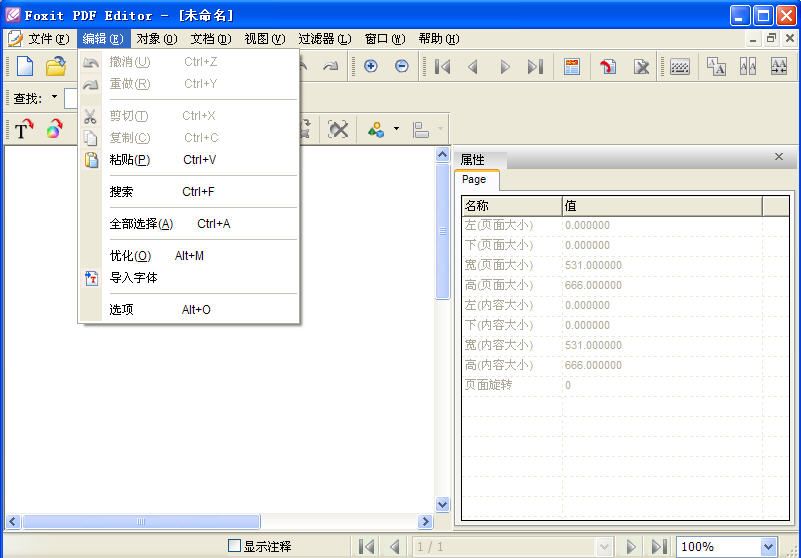
Task: Go to next page in top toolbar
Action: tap(505, 67)
